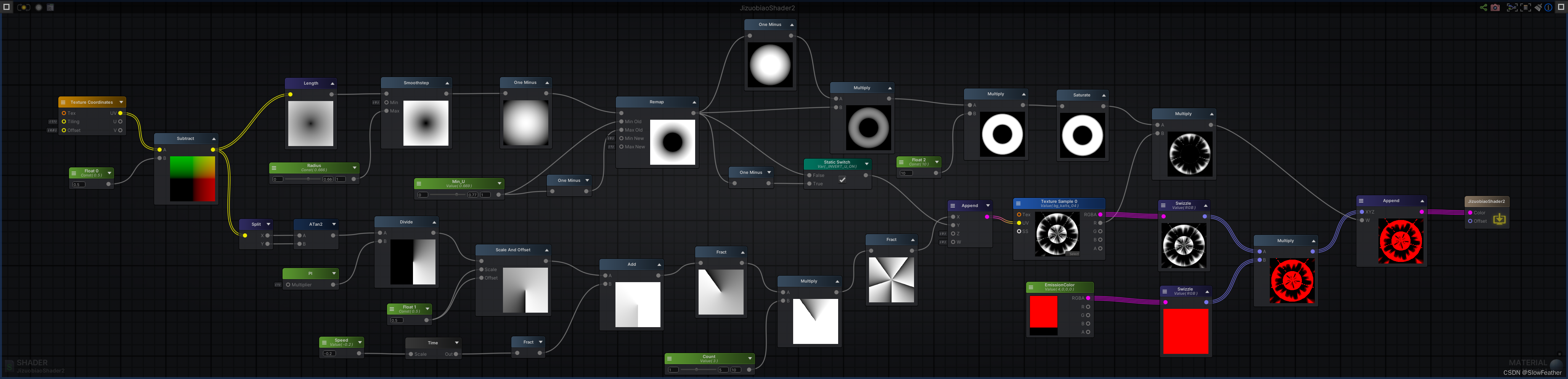1568x379 pixels.
Task: Expand the ATan2 node preview arrow
Action: point(334,225)
